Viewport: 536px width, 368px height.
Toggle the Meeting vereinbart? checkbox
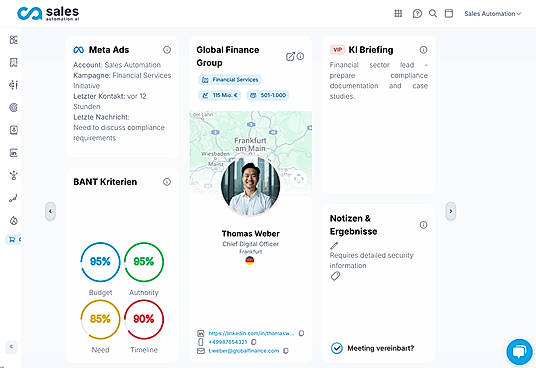336,348
